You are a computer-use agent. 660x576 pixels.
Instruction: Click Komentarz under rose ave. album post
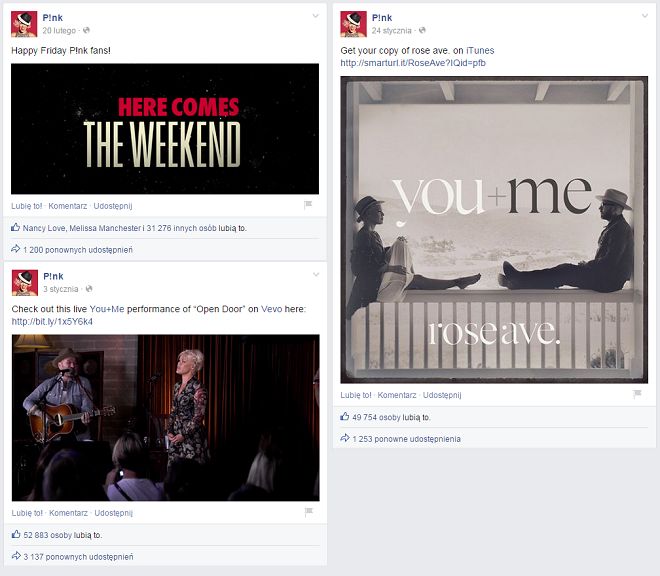(x=397, y=395)
